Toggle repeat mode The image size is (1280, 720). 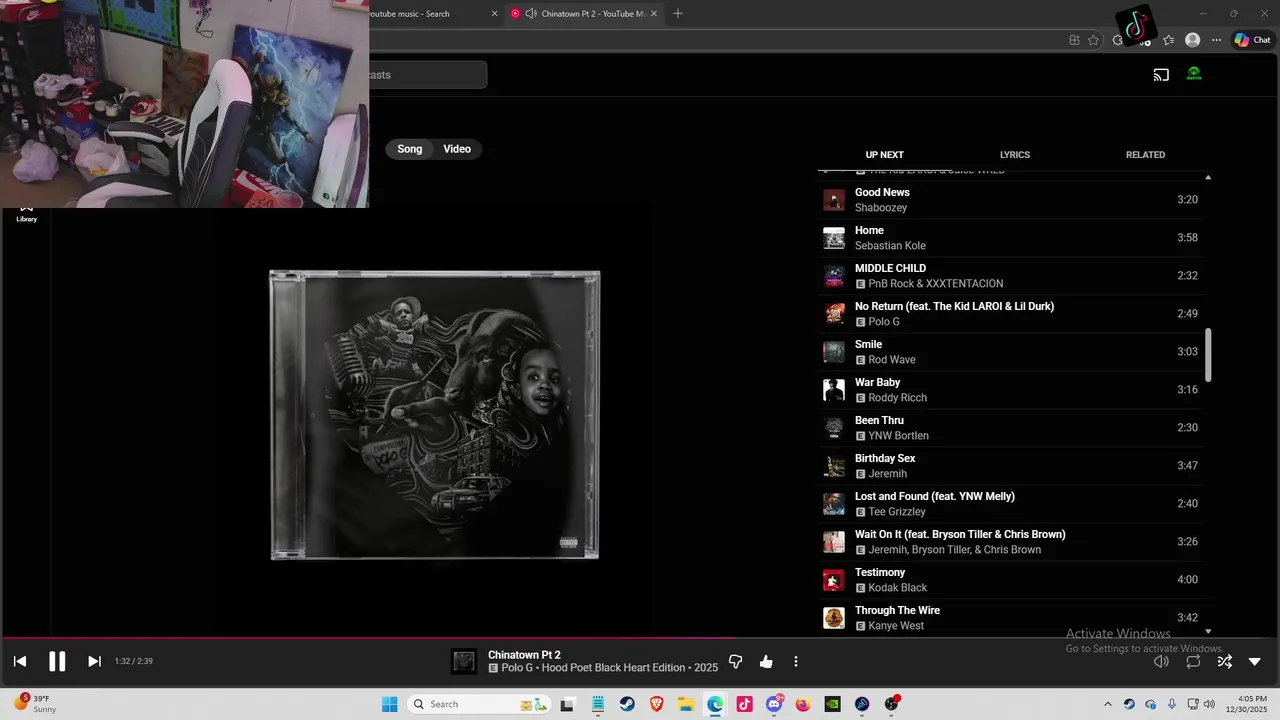tap(1193, 662)
